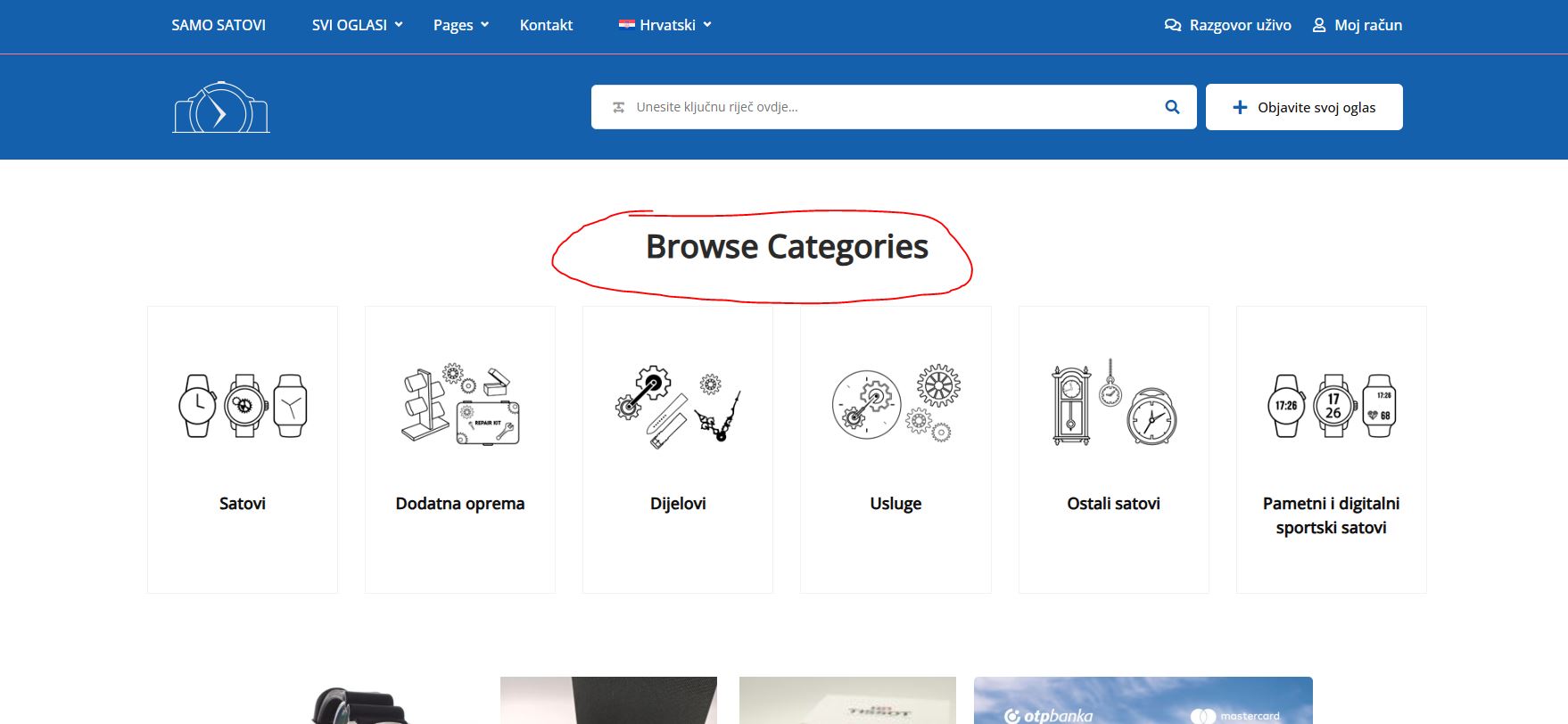1568x724 pixels.
Task: Open the SVI OGLASI menu
Action: coord(350,25)
